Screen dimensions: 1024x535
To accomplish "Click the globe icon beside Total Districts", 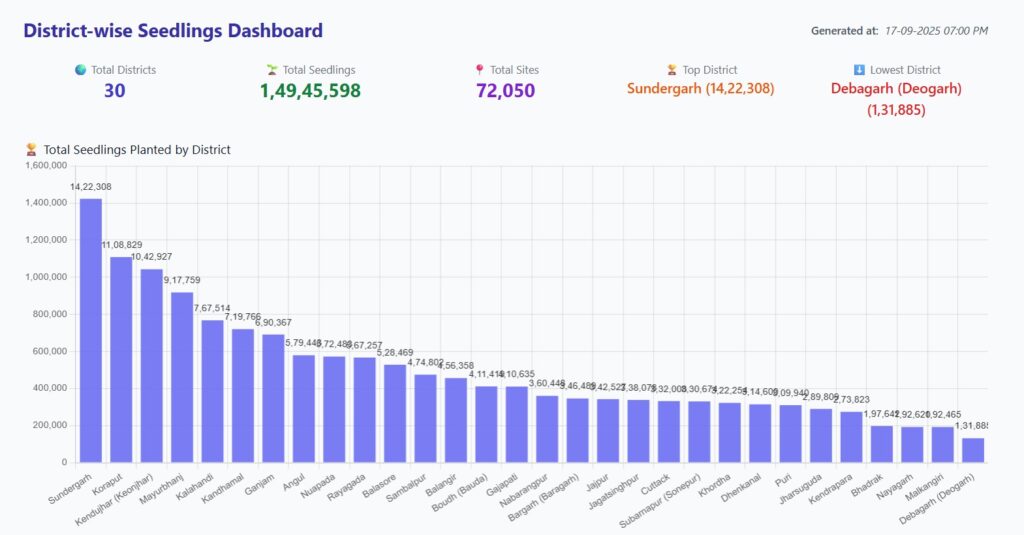I will (x=80, y=70).
